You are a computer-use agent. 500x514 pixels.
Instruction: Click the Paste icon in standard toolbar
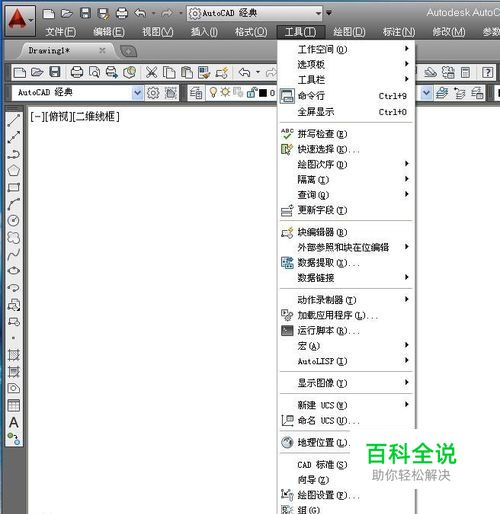click(187, 72)
